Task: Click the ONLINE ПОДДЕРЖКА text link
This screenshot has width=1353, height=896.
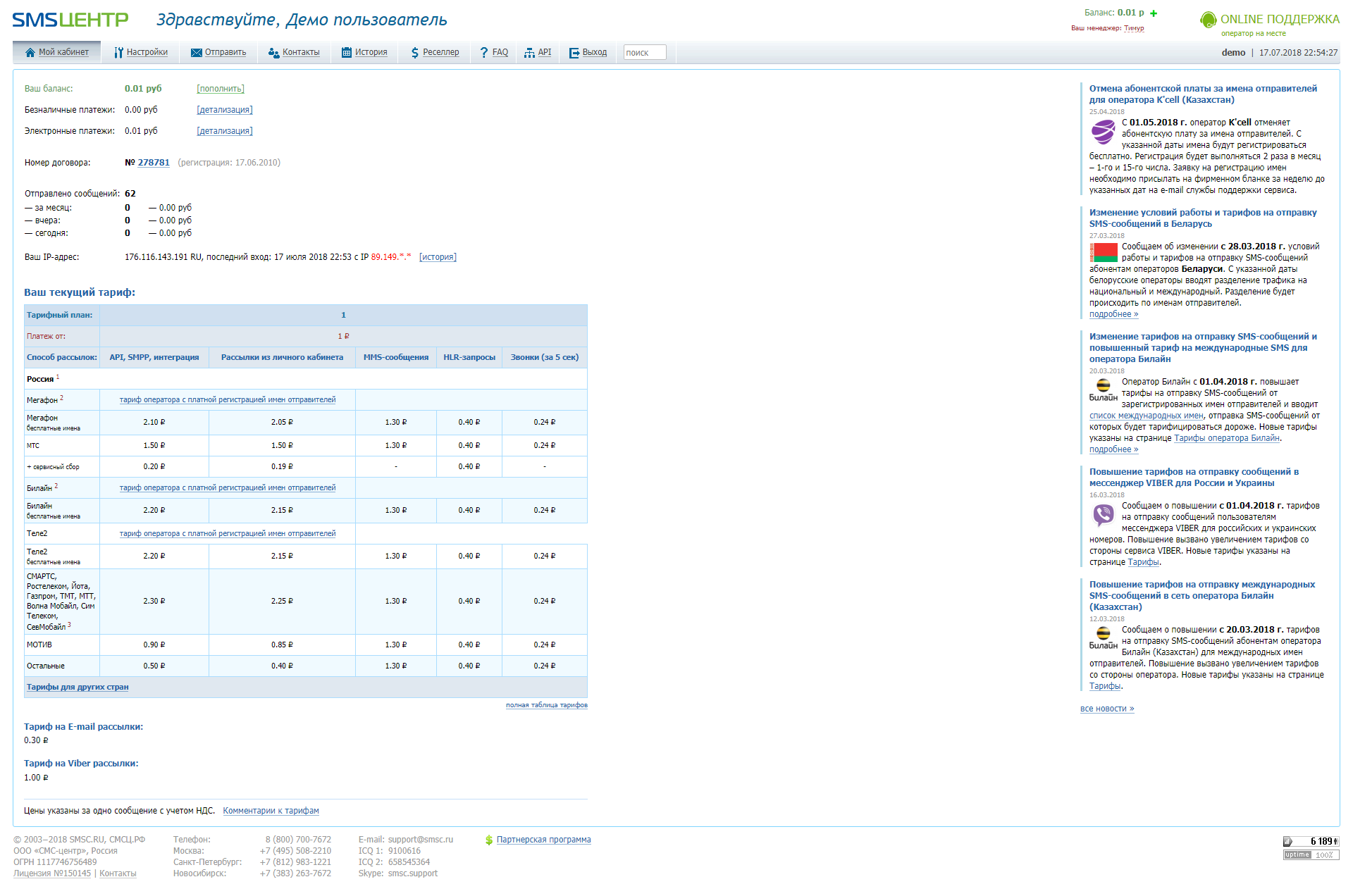Action: point(1280,20)
